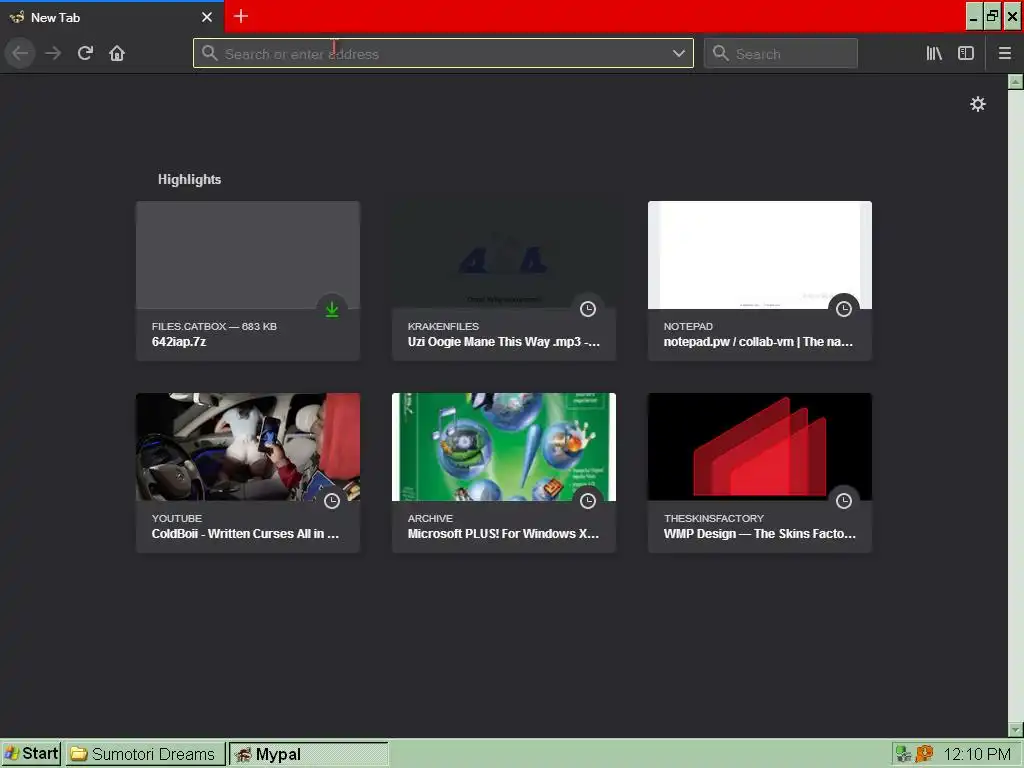Viewport: 1024px width, 768px height.
Task: Go forward to the next page
Action: 53,54
